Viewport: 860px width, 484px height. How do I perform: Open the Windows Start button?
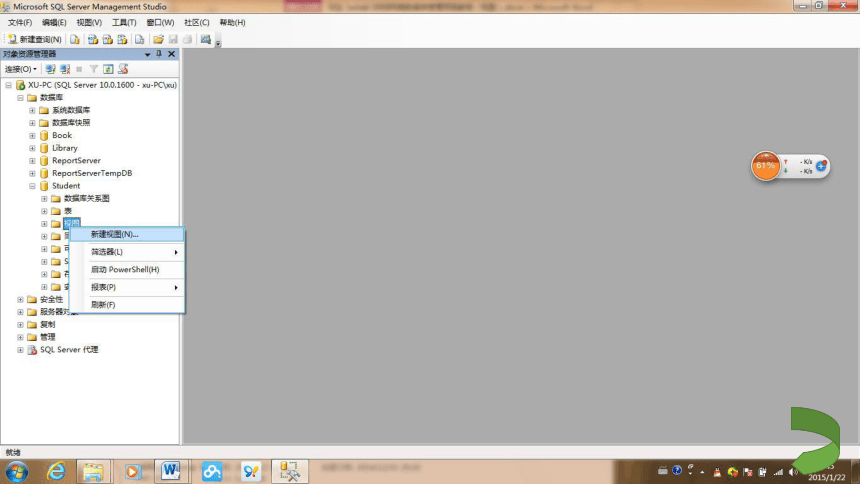click(x=17, y=472)
